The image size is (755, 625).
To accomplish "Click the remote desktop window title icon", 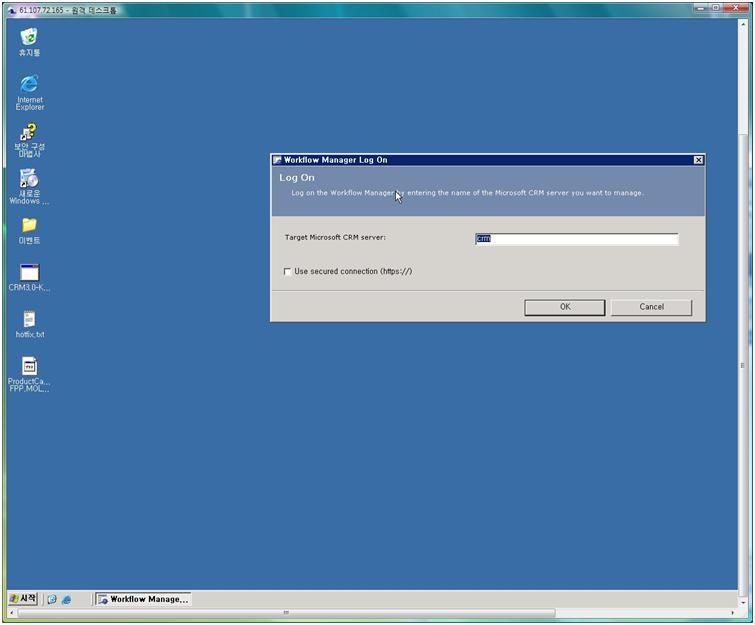I will pos(12,10).
